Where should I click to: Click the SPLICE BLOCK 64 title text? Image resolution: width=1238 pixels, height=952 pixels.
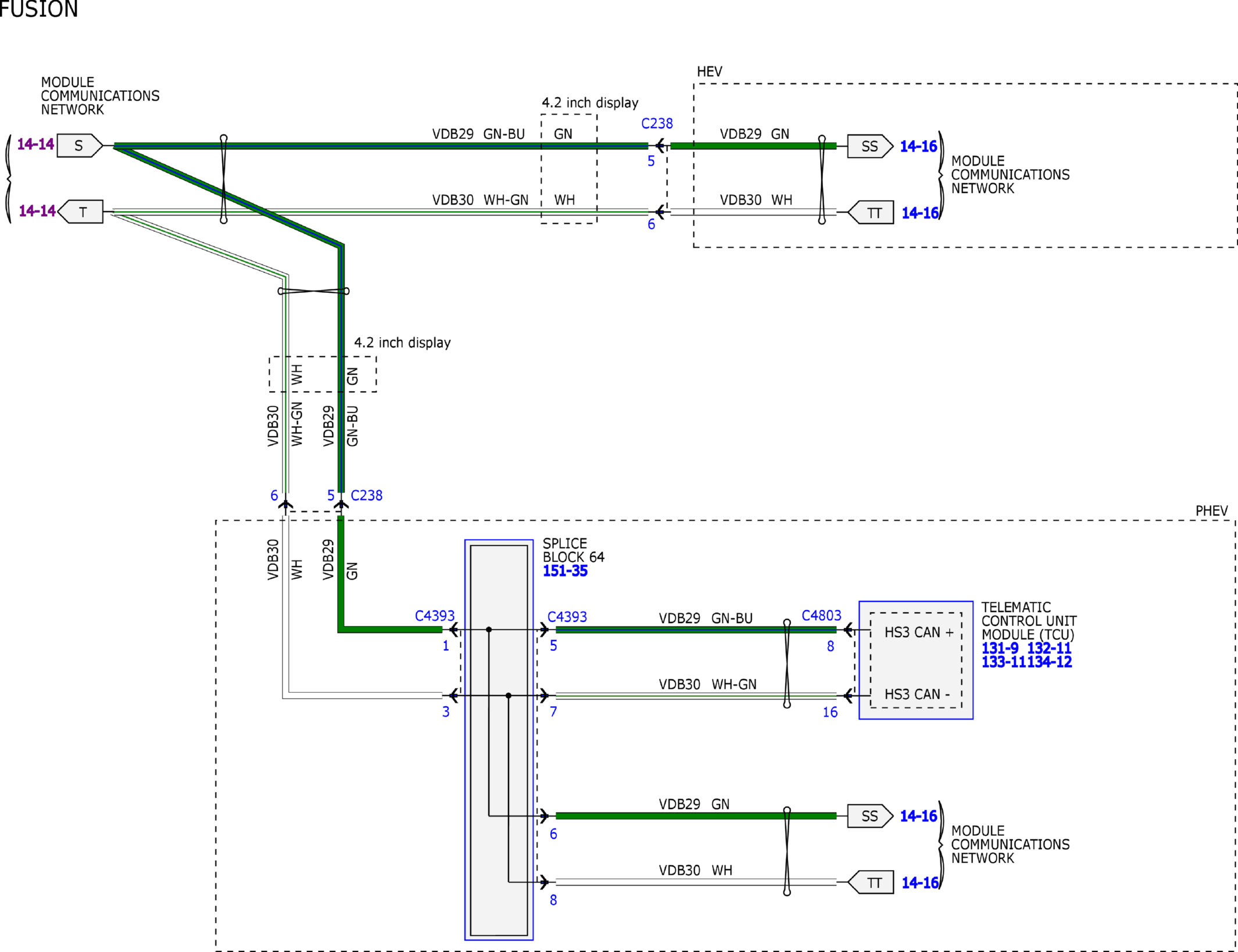tap(574, 550)
